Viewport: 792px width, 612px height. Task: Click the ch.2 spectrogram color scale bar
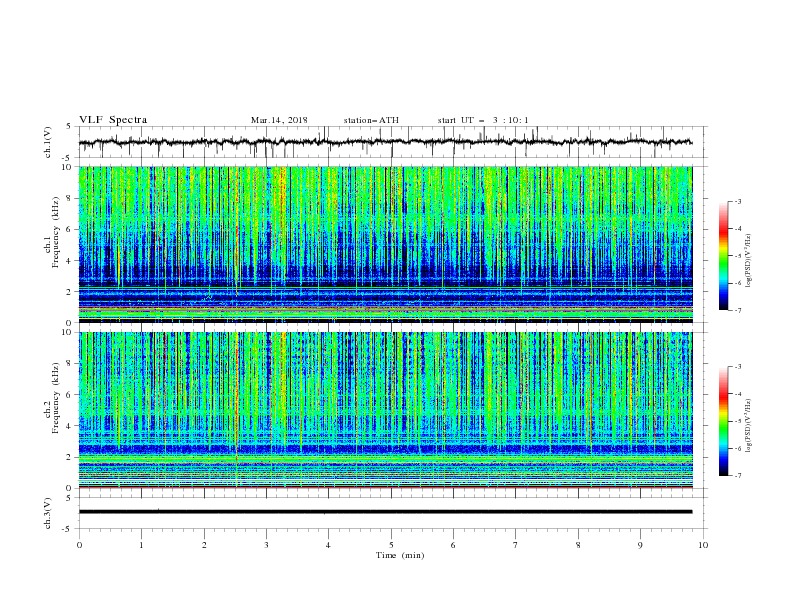click(x=723, y=421)
